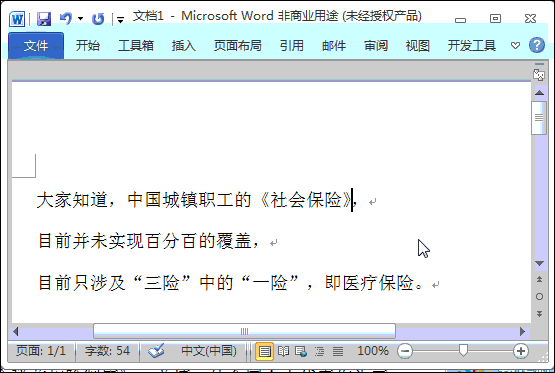Open the Word Help question mark icon
The width and height of the screenshot is (555, 373).
537,45
